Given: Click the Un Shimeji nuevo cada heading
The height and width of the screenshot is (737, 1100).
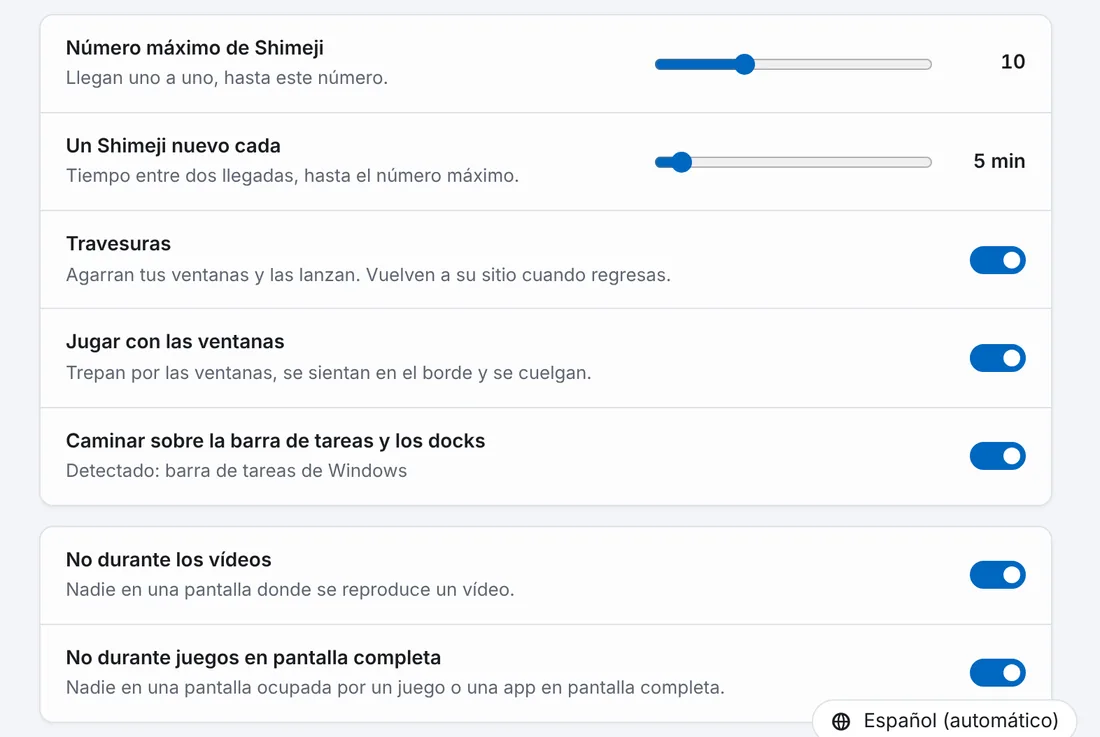Looking at the screenshot, I should (173, 146).
